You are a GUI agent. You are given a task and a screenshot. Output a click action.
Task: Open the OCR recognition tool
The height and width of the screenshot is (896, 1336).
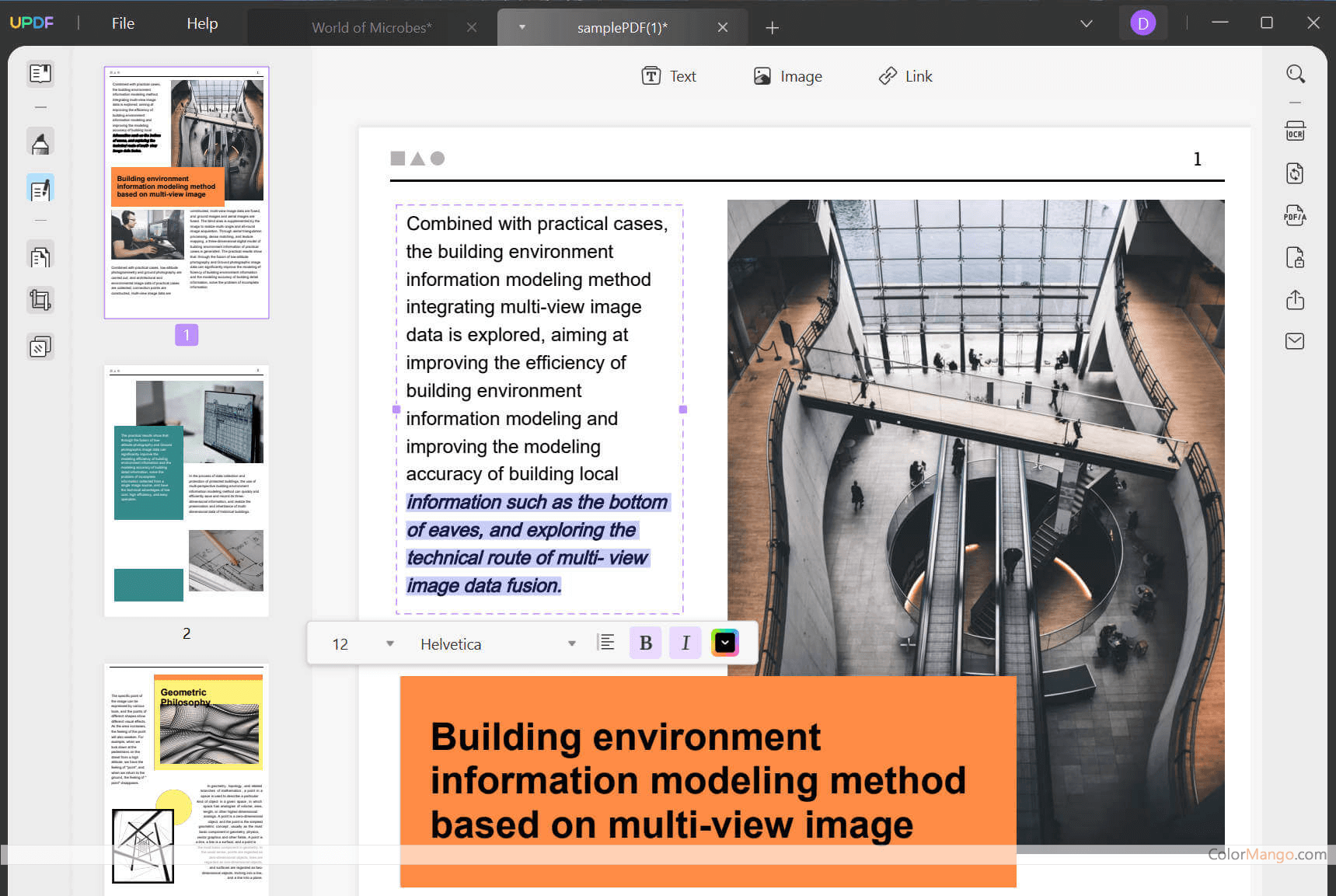coord(1295,131)
